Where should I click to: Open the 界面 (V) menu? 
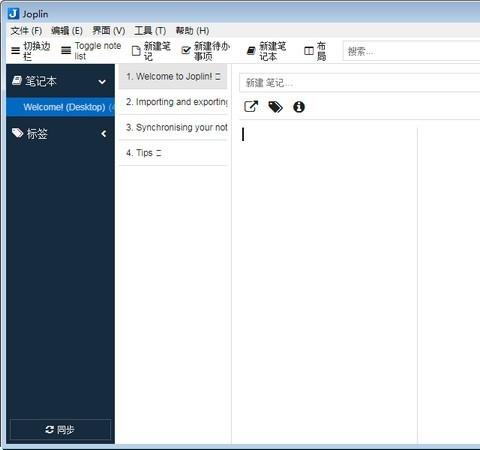click(x=109, y=31)
